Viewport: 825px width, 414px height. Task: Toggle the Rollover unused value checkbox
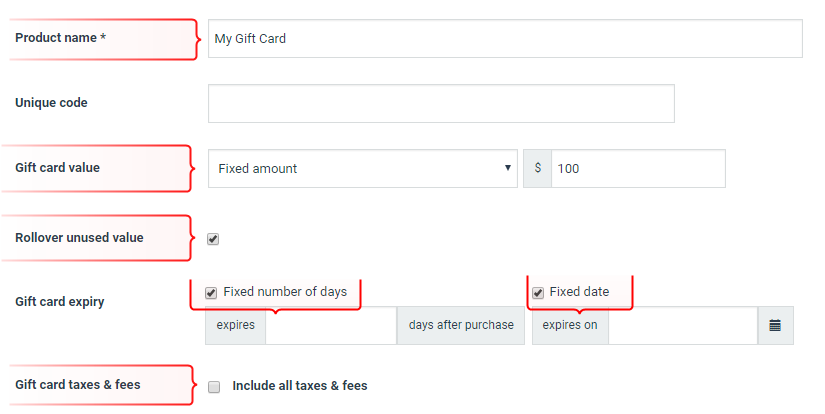tap(213, 239)
